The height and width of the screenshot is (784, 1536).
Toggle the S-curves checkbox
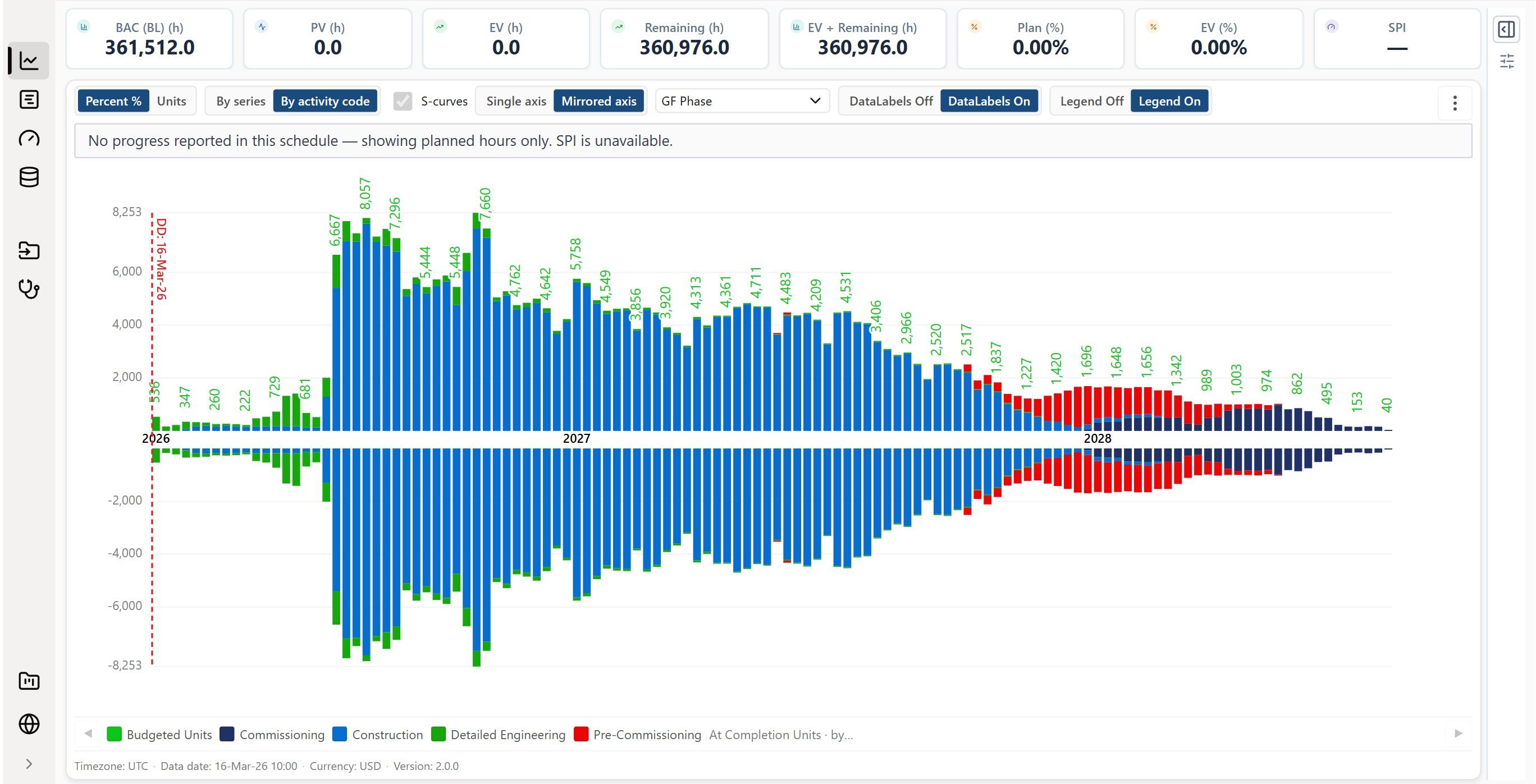(x=403, y=101)
